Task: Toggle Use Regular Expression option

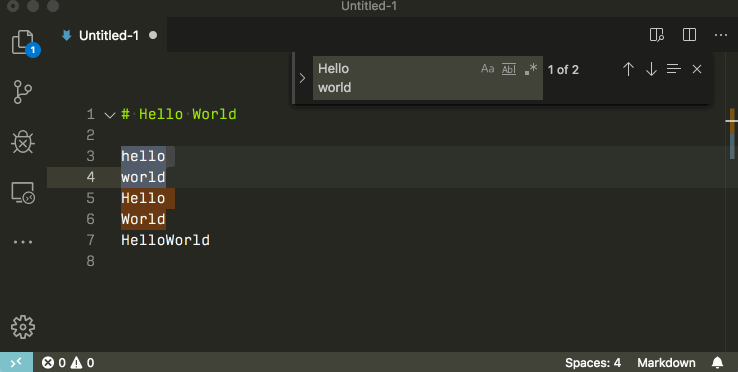Action: pyautogui.click(x=530, y=69)
